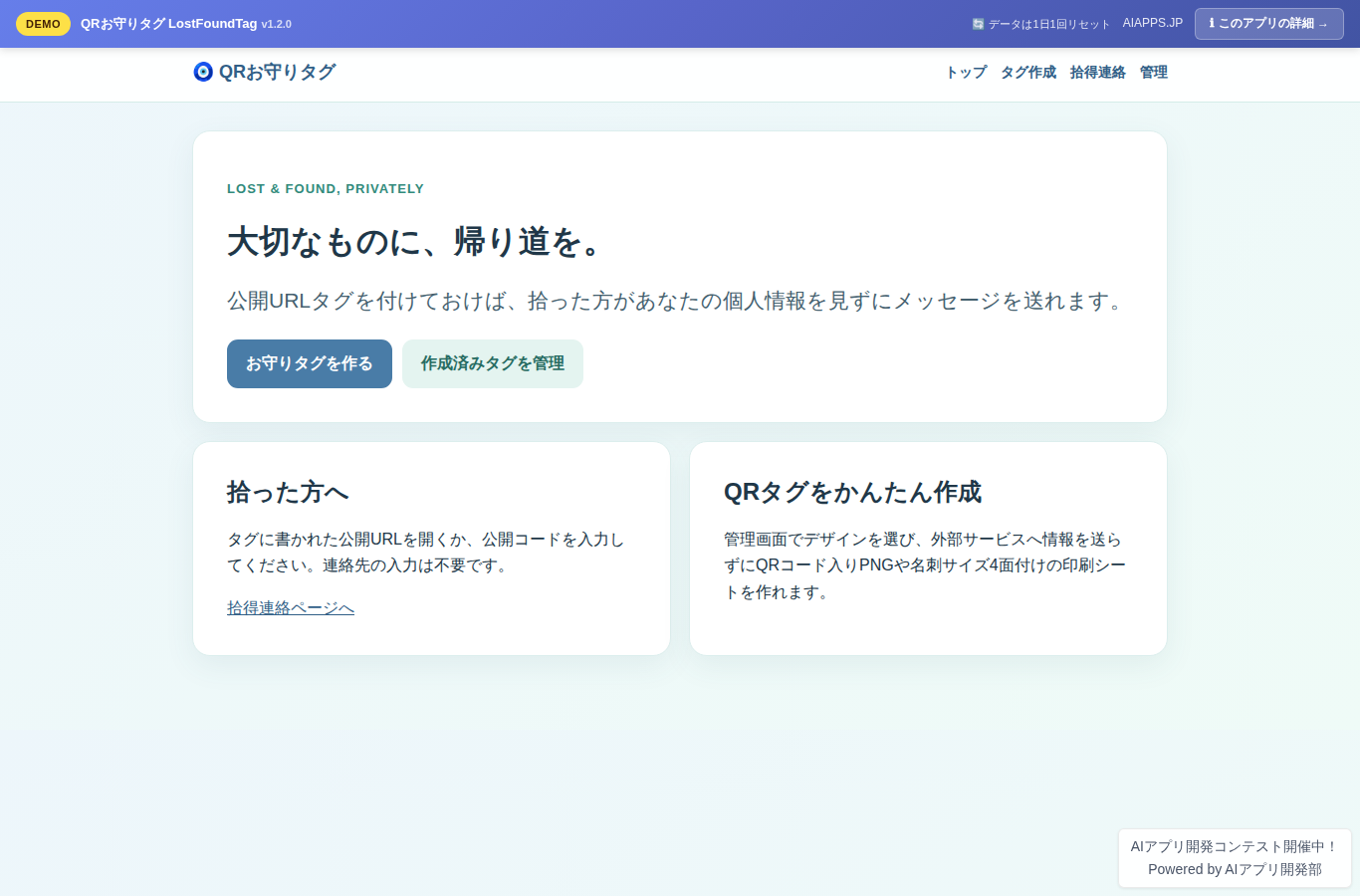Open the AIAPPS.JP link

tap(1152, 23)
